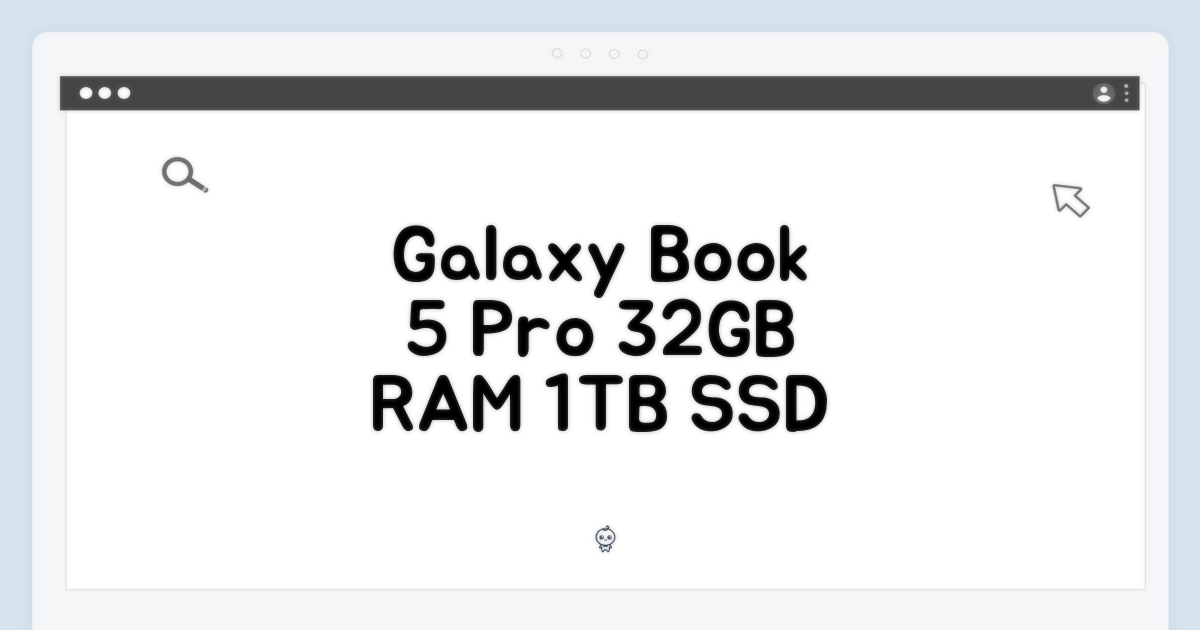Viewport: 1200px width, 630px height.
Task: Click the small mascot icon below the title
Action: point(605,540)
